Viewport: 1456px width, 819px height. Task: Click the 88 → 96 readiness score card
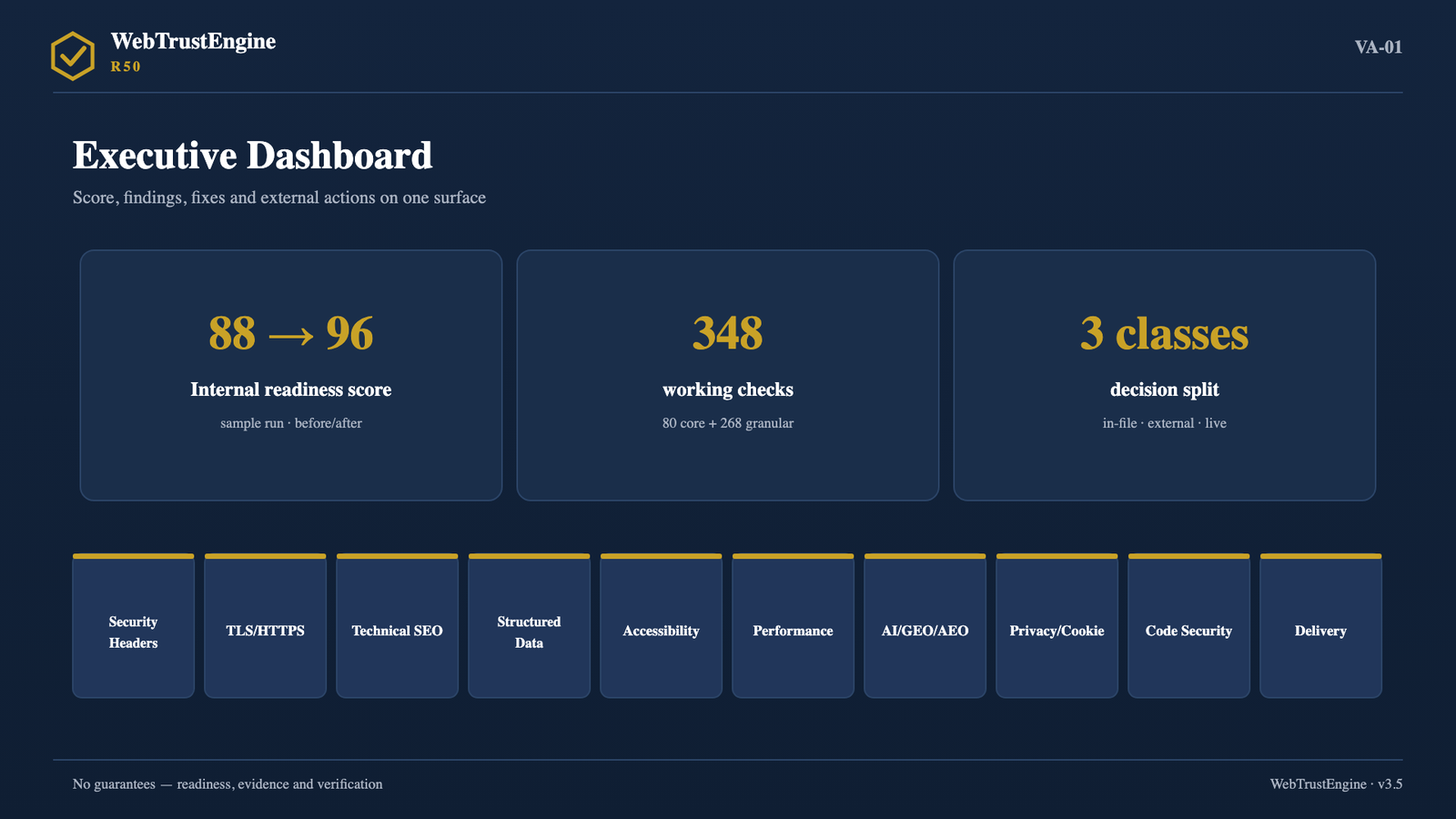[291, 375]
